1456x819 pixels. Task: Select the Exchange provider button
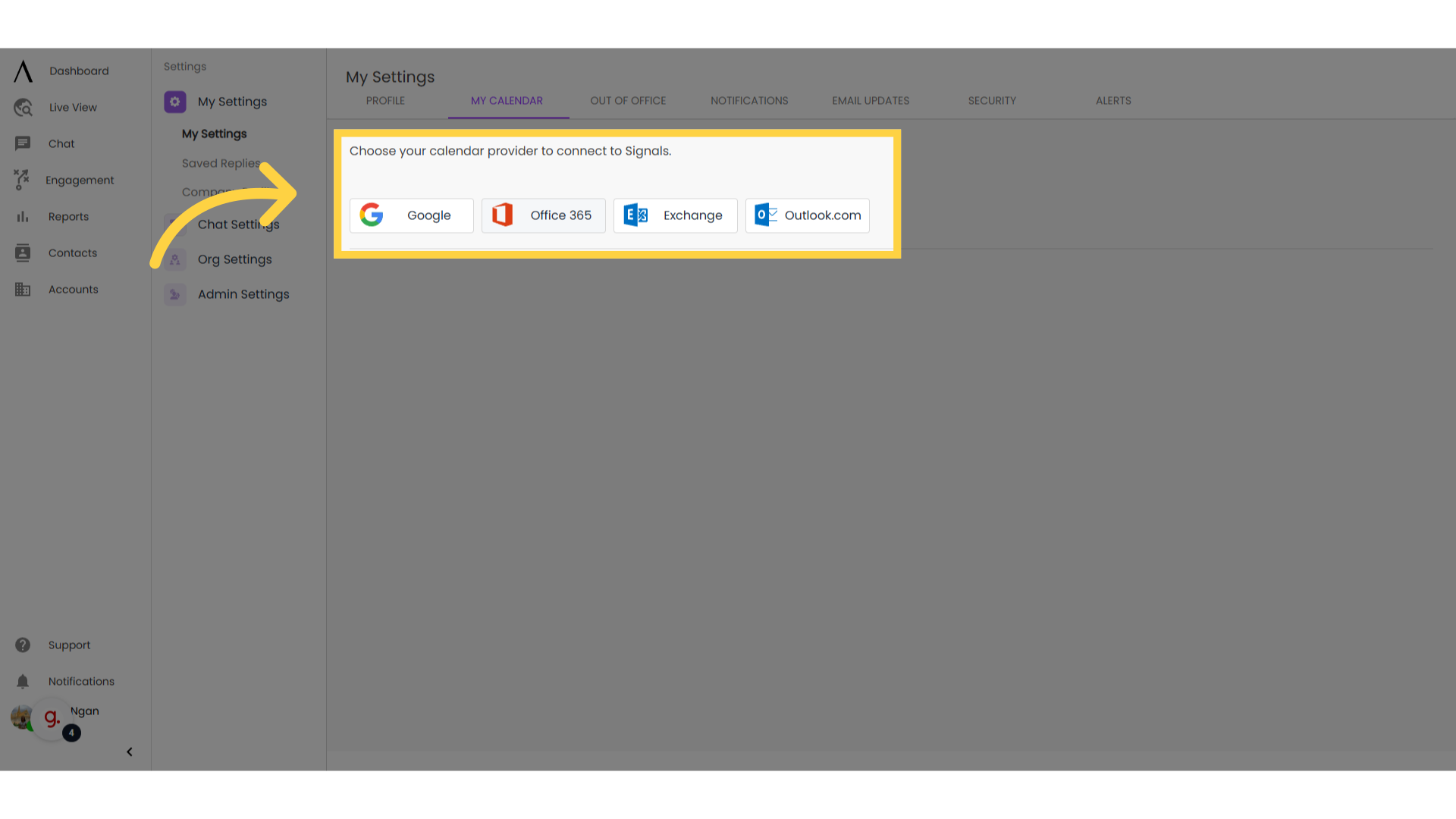676,216
